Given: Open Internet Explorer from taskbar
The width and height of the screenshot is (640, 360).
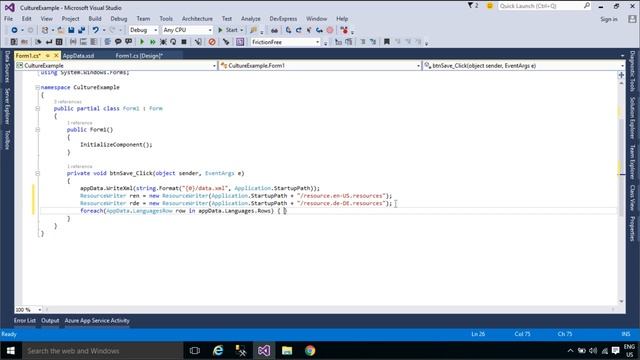Looking at the screenshot, I should point(218,351).
